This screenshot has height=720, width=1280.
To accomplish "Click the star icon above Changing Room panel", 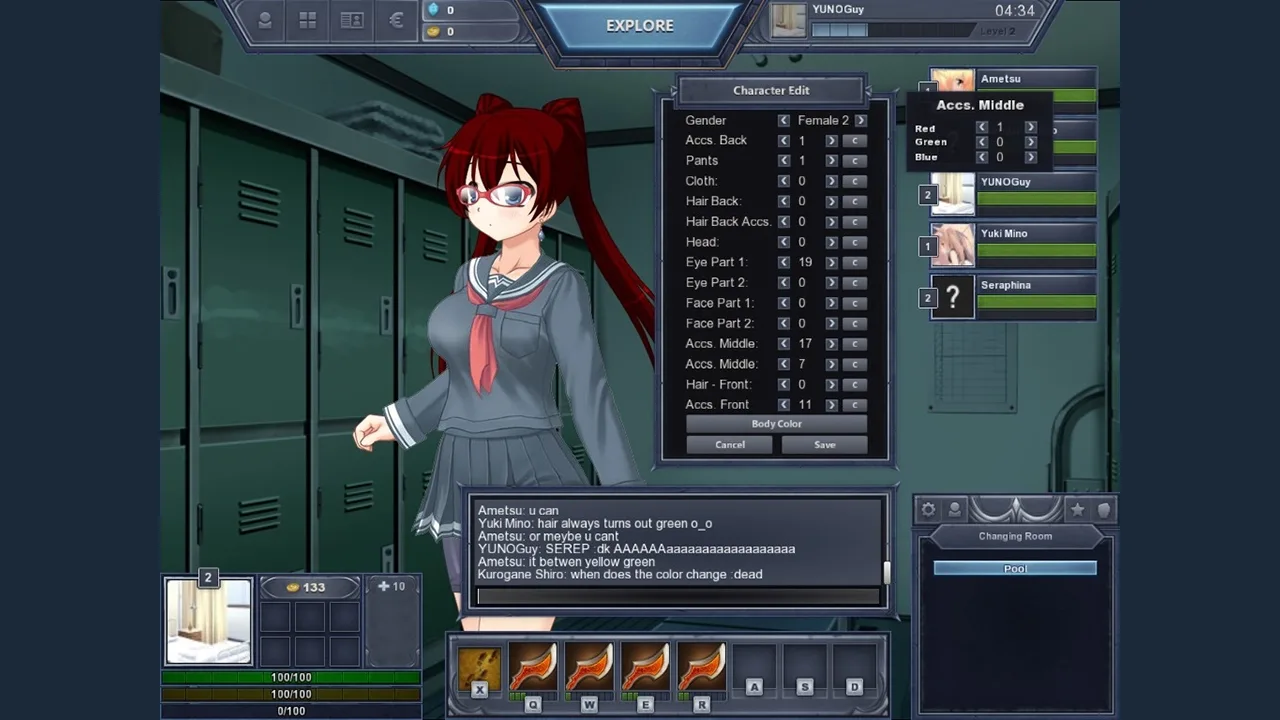I will (x=1077, y=510).
